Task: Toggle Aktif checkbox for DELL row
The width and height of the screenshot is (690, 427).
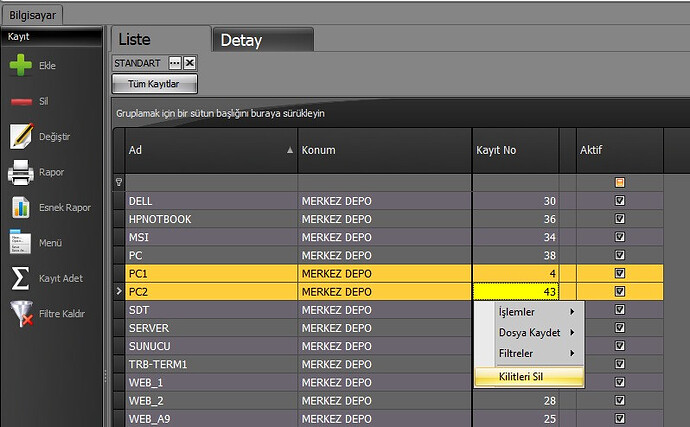Action: point(620,201)
